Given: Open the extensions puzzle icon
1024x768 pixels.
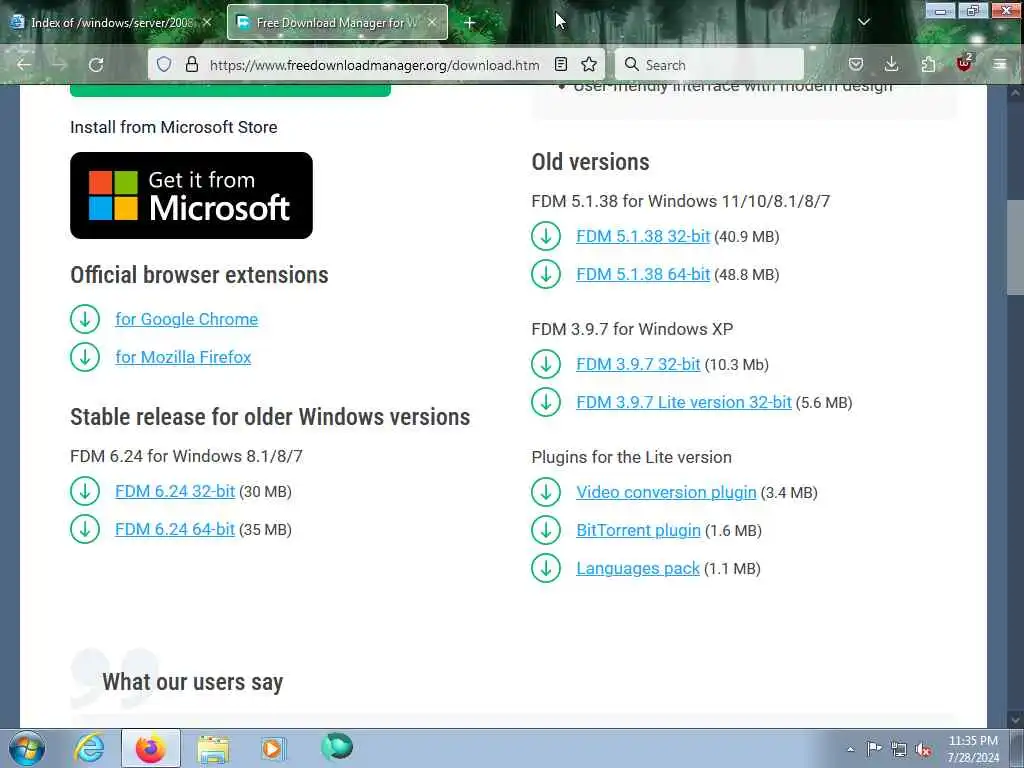Looking at the screenshot, I should tap(928, 64).
